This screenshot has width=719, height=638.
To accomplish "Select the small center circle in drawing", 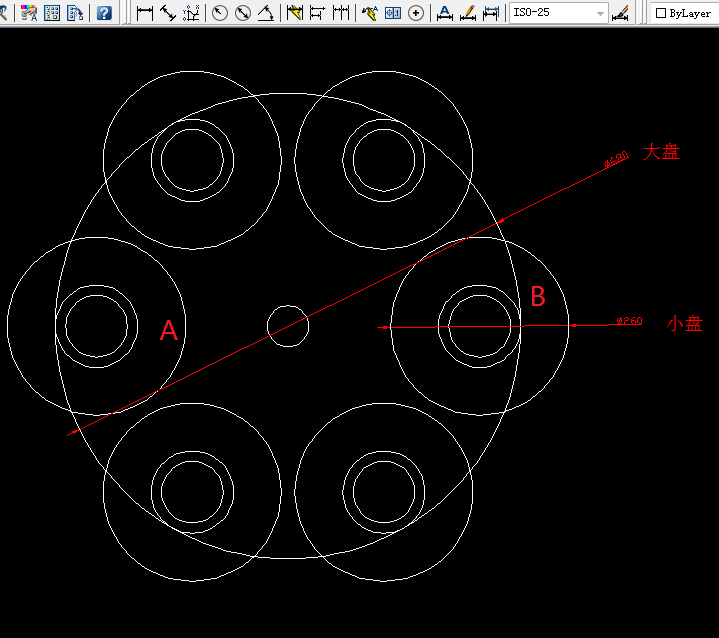I will point(288,306).
